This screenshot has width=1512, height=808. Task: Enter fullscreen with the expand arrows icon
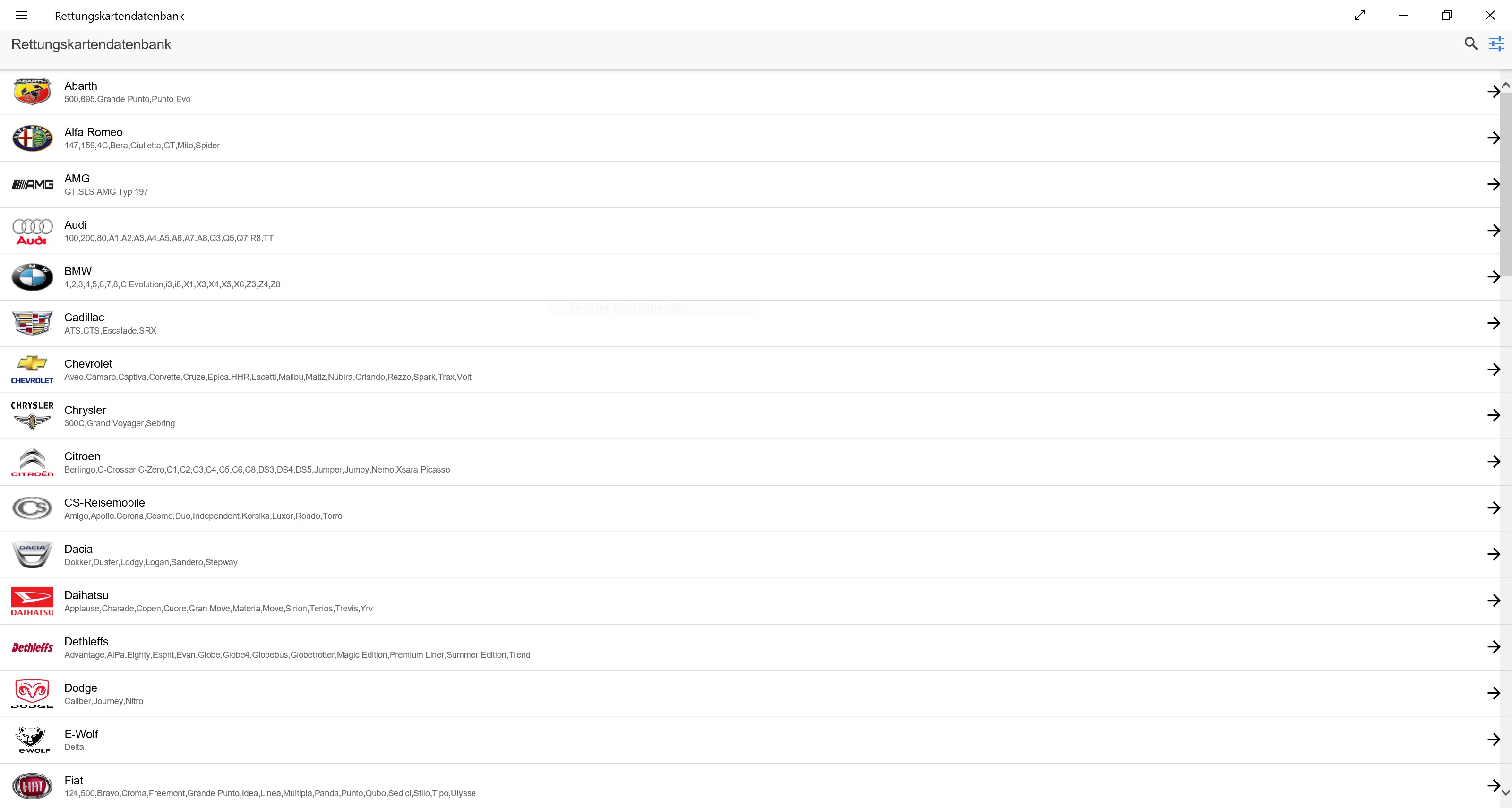pos(1359,15)
